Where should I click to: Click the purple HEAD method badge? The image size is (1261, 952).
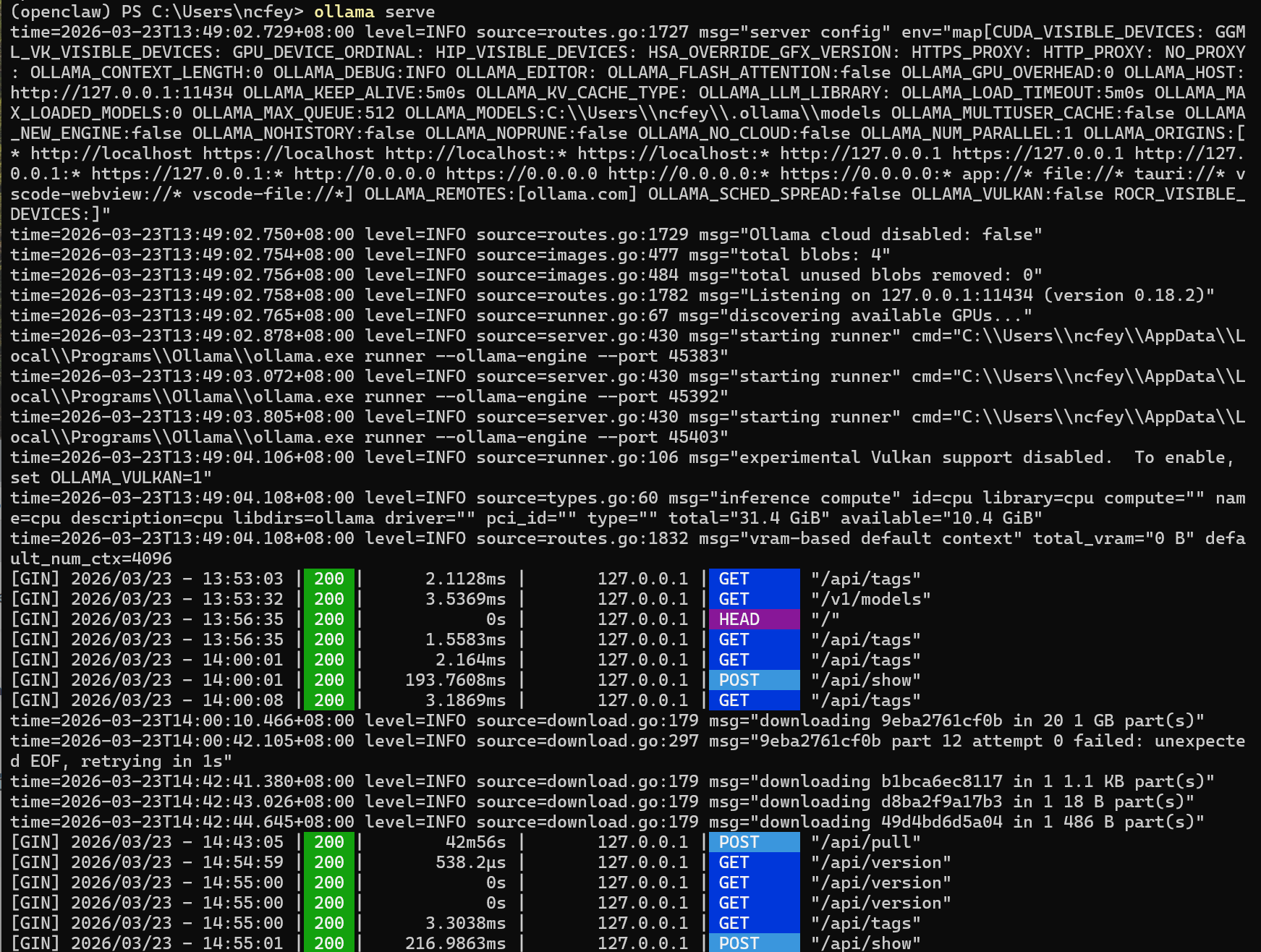[755, 619]
